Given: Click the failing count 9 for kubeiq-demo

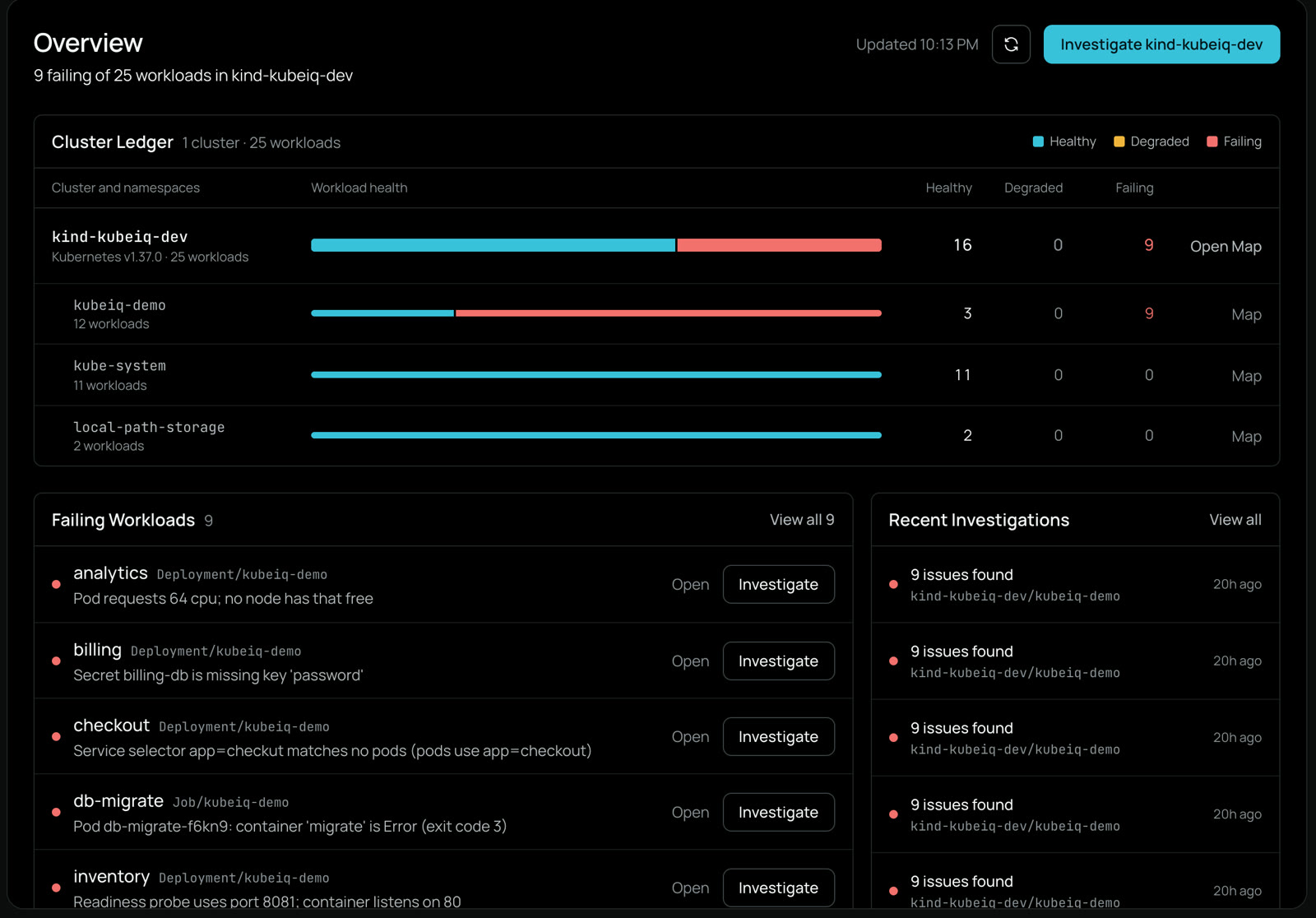Looking at the screenshot, I should click(1149, 313).
